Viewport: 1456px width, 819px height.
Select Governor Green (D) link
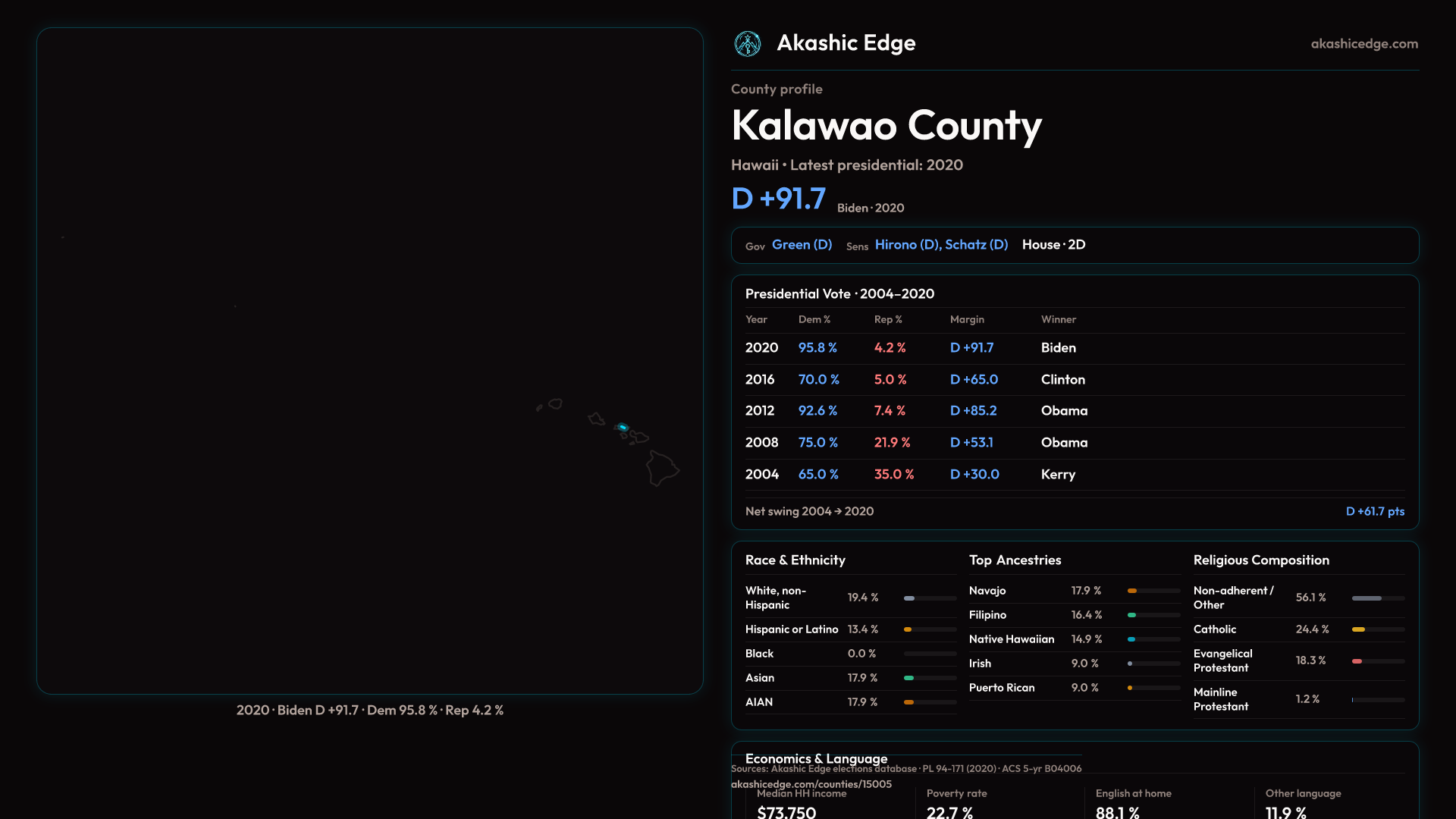click(x=802, y=245)
